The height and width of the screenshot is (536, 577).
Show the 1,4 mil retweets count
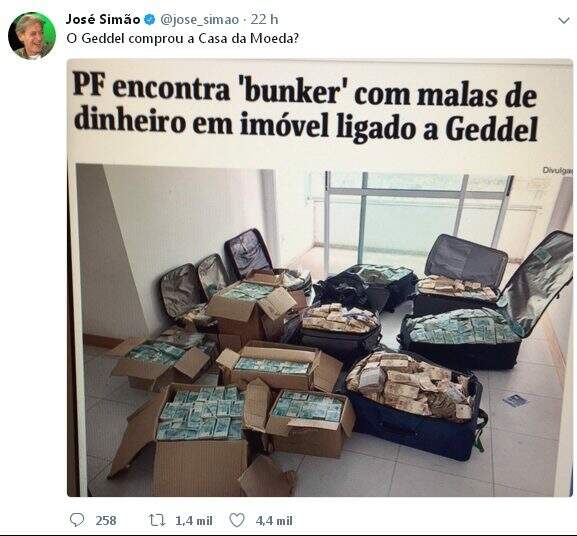(194, 521)
